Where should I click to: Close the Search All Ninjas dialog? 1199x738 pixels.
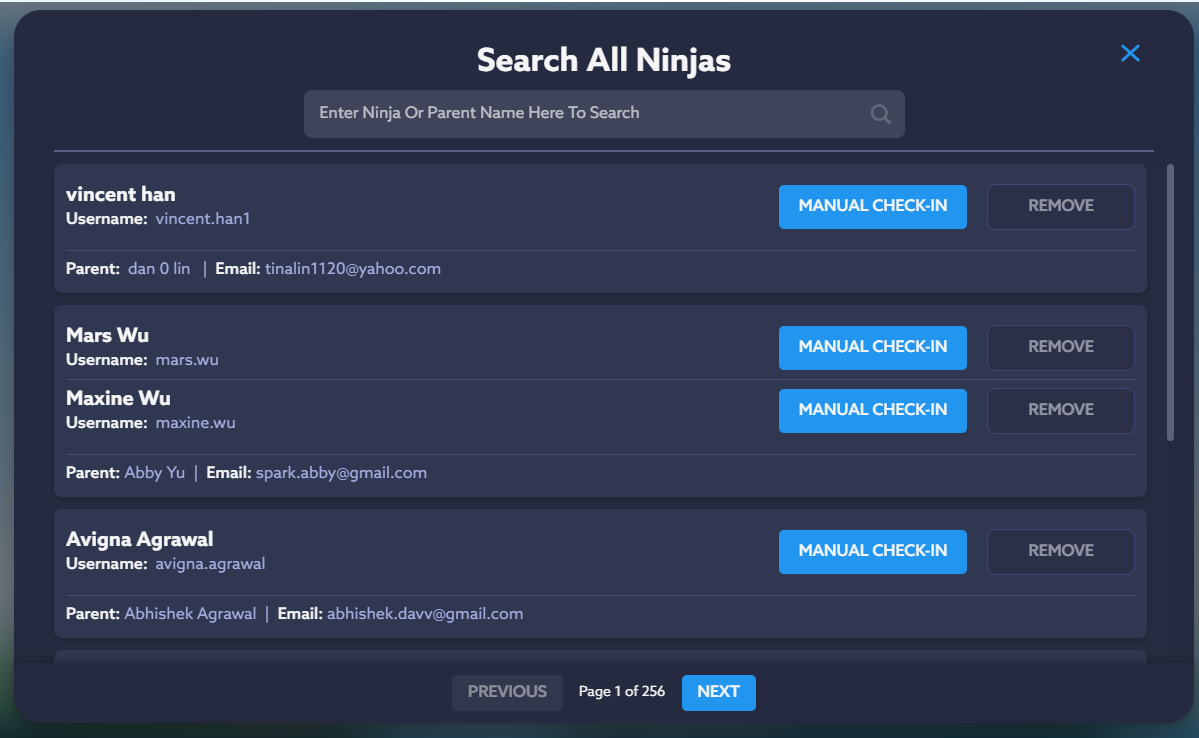[x=1130, y=53]
